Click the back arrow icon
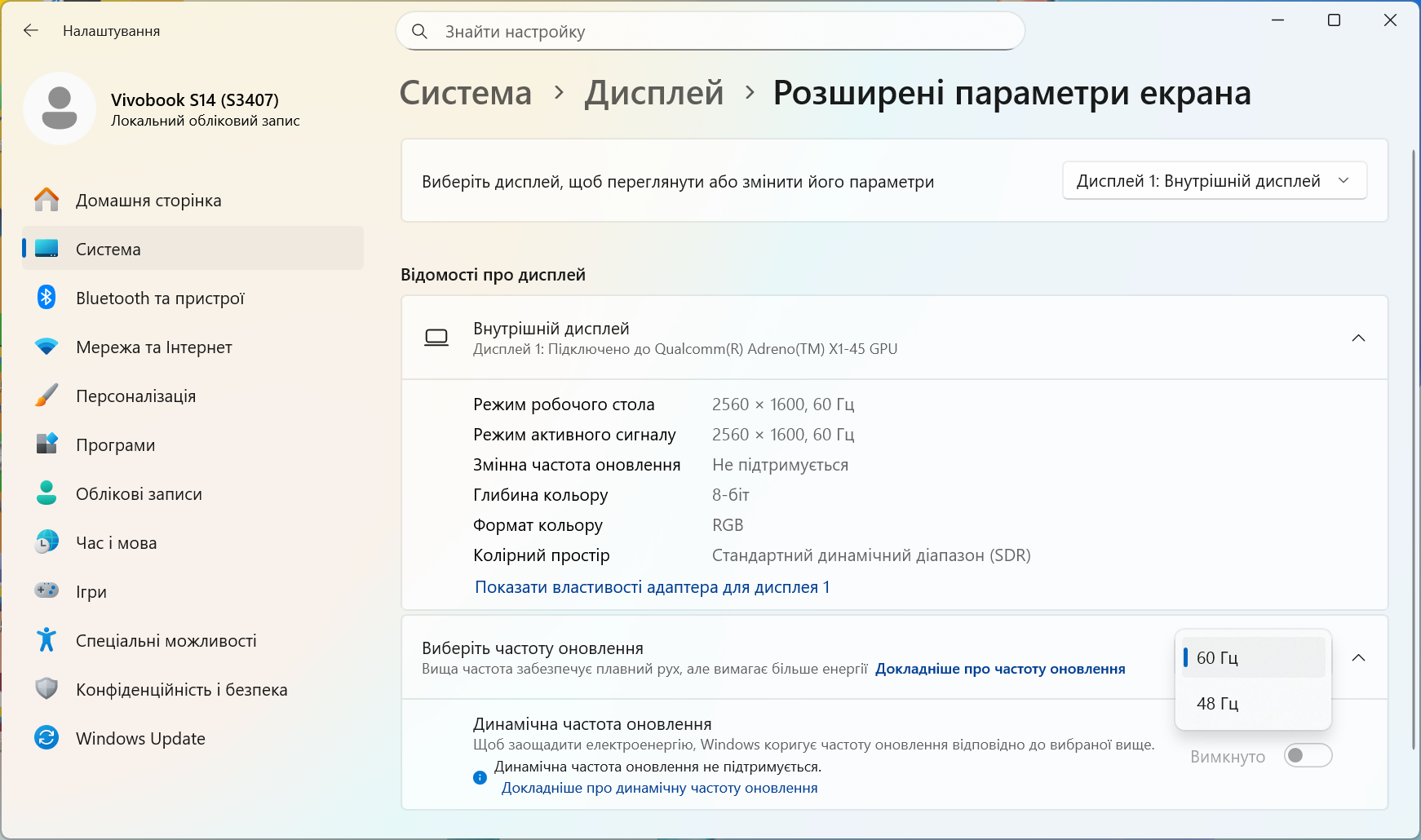 point(31,31)
